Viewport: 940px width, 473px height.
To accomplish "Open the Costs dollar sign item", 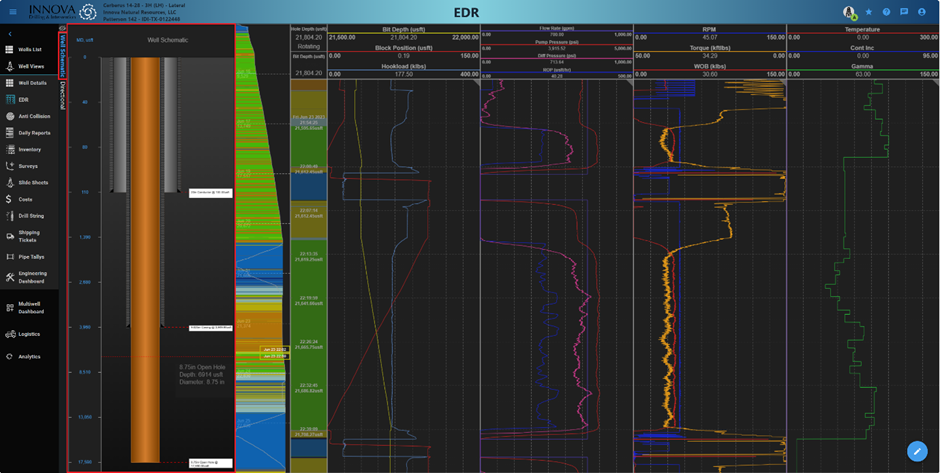I will tap(26, 199).
